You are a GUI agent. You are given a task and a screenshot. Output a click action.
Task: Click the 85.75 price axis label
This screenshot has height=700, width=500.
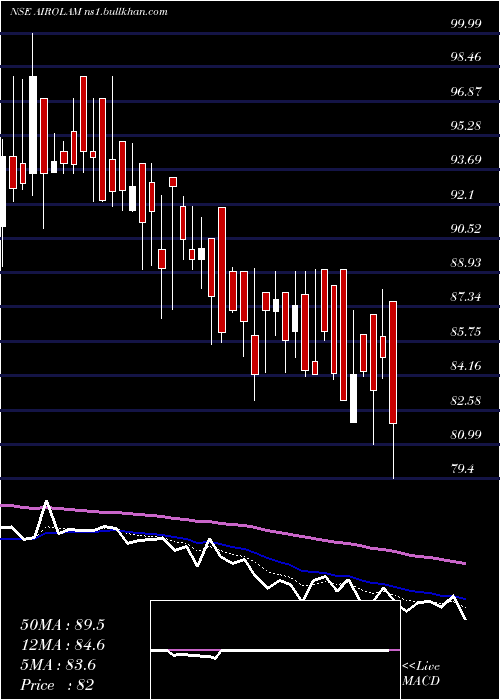click(x=466, y=331)
